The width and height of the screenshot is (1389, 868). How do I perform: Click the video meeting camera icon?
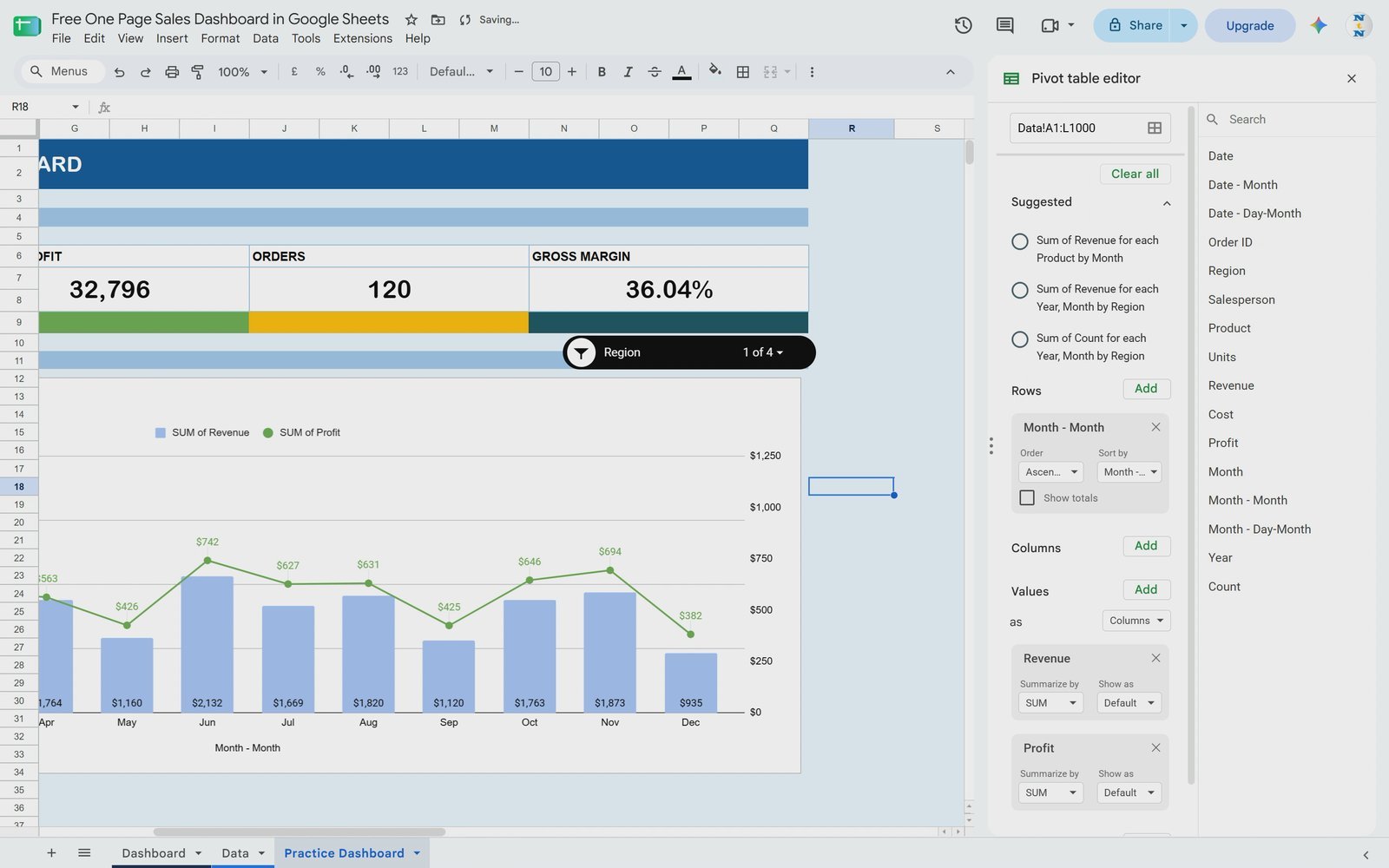(x=1050, y=25)
